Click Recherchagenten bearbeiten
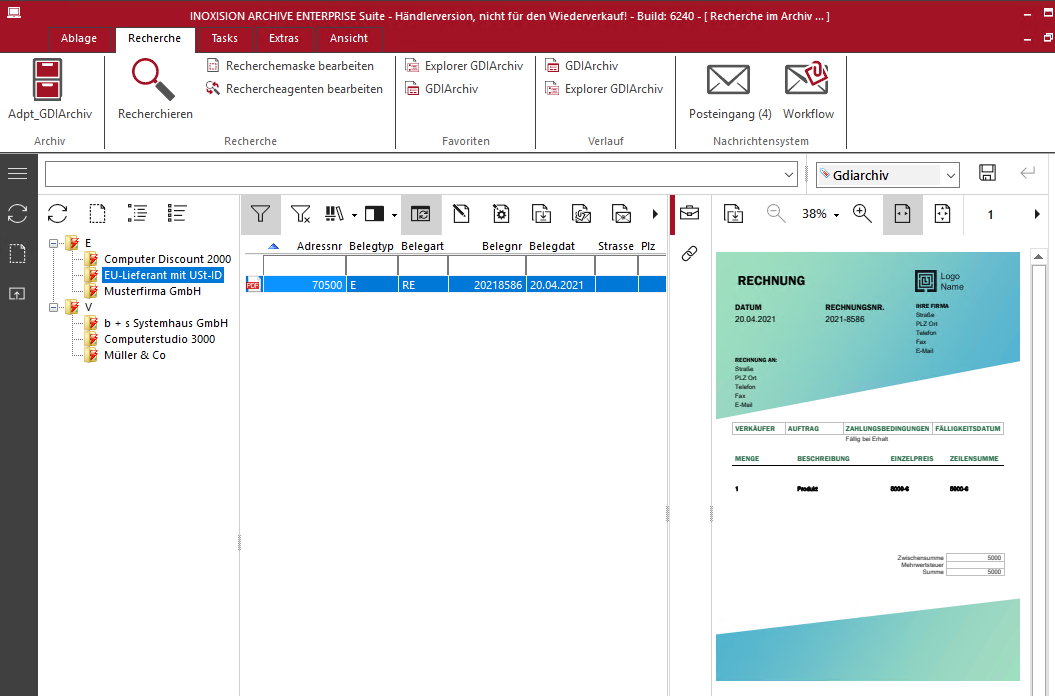1055x696 pixels. click(x=303, y=89)
